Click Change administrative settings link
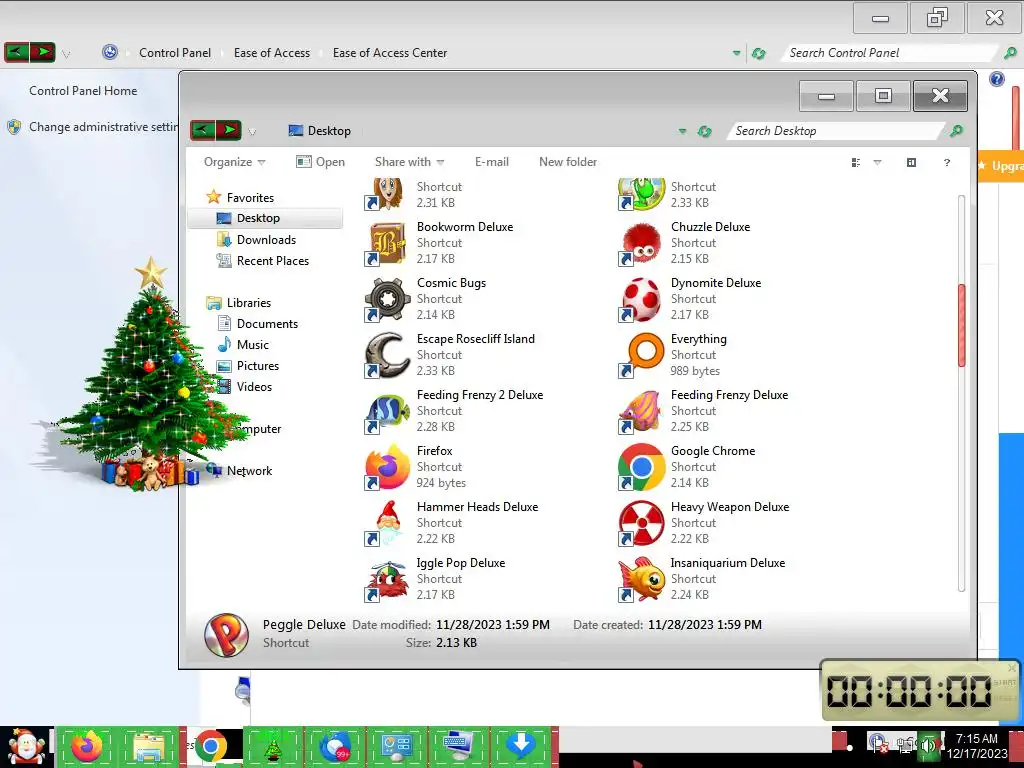 click(103, 127)
